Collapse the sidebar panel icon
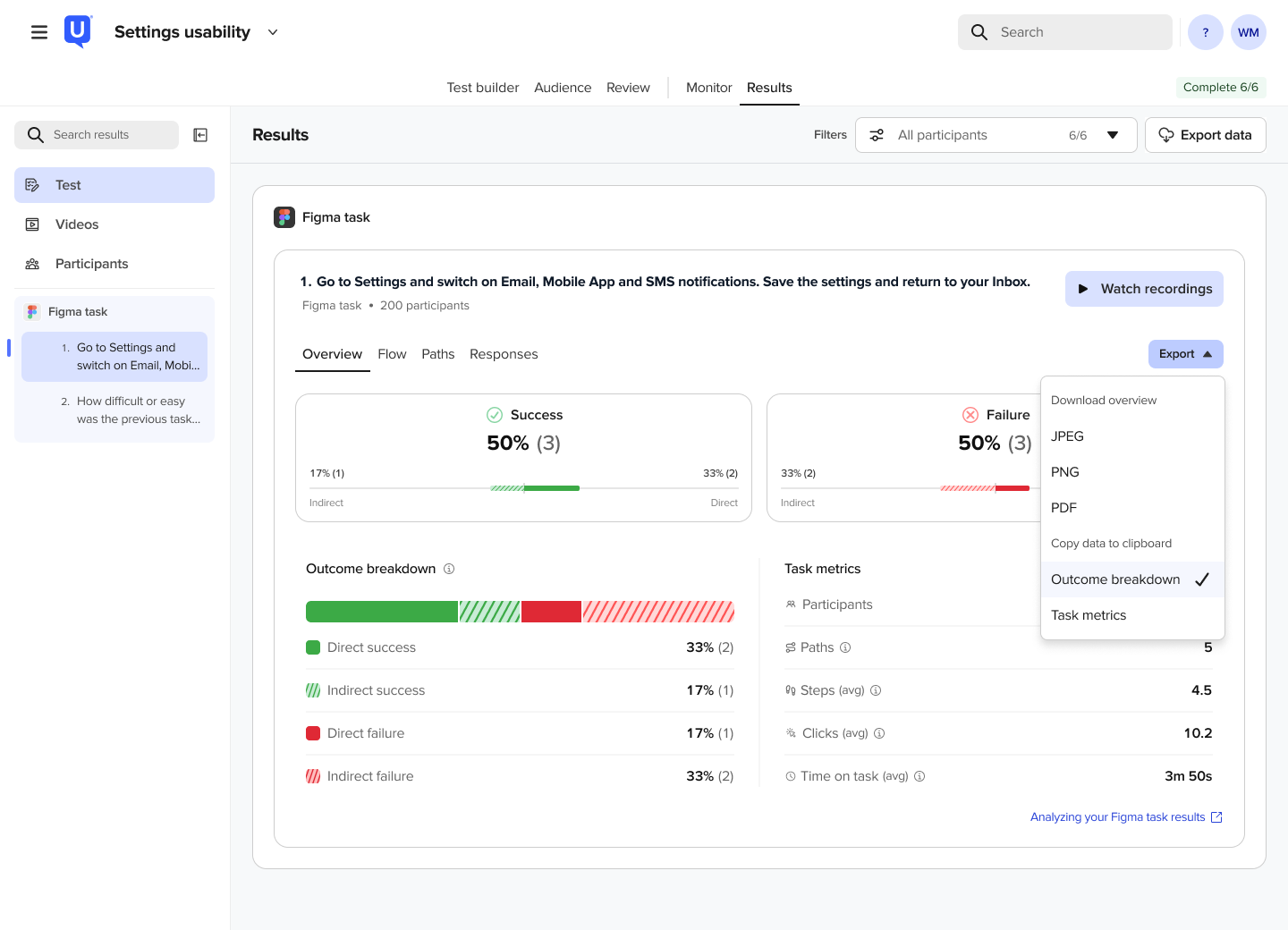This screenshot has width=1288, height=930. tap(201, 135)
